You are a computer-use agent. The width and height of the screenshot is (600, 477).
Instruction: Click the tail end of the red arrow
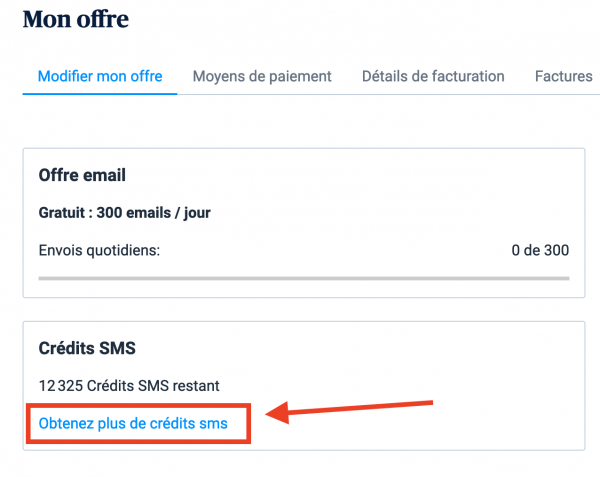(428, 403)
